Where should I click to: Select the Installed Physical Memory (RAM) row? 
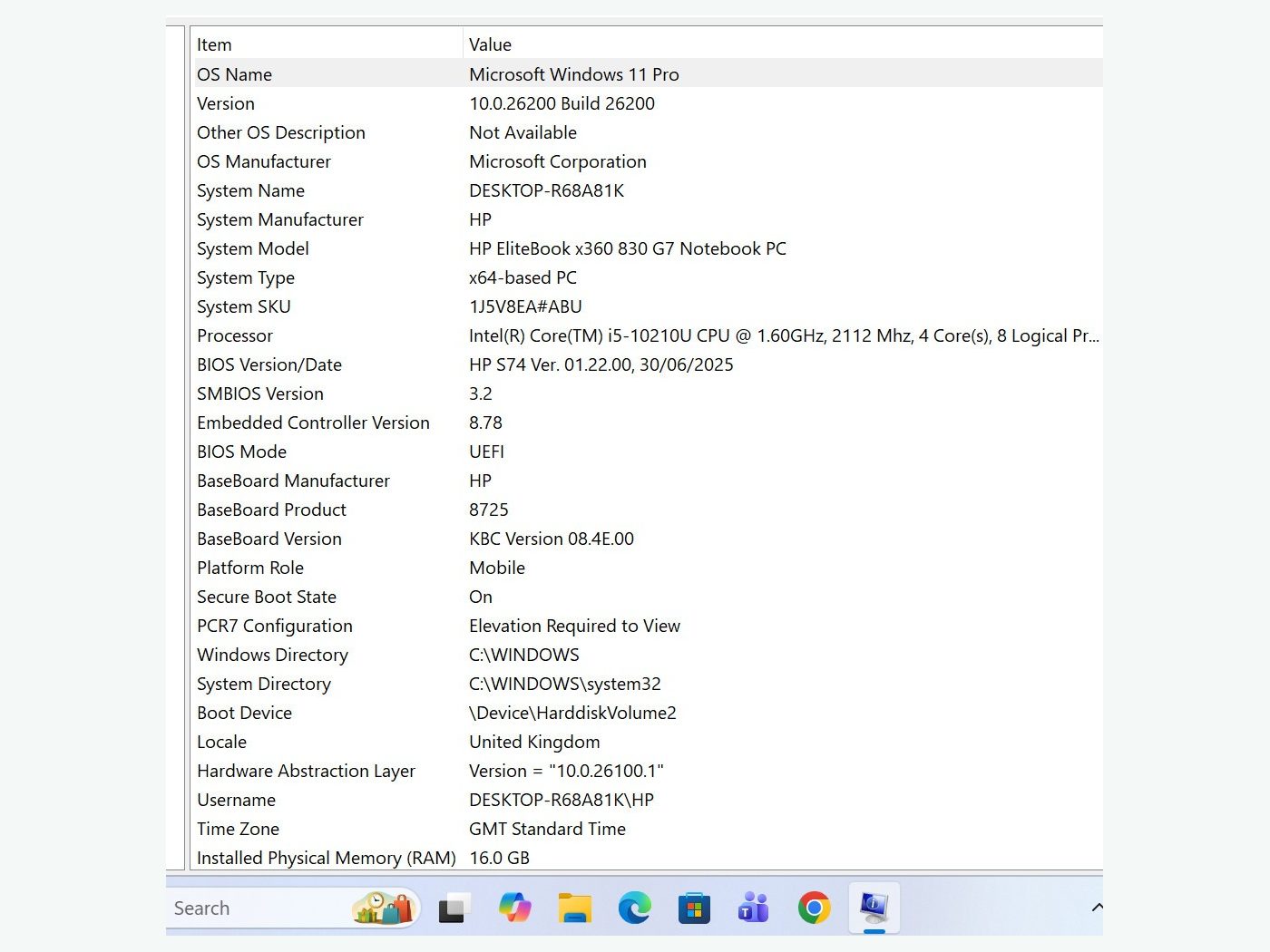click(x=648, y=858)
